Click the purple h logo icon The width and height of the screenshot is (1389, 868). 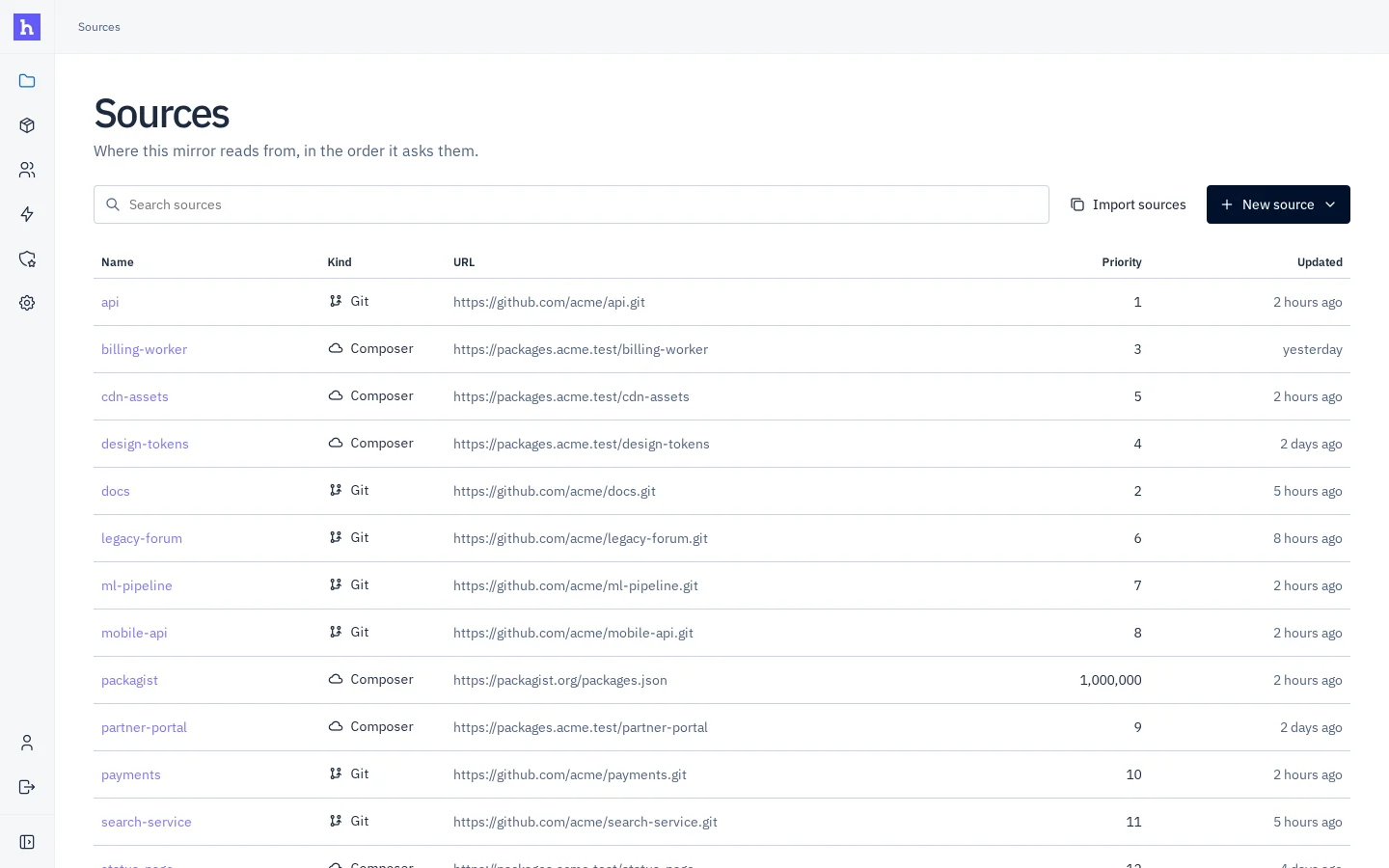[27, 27]
